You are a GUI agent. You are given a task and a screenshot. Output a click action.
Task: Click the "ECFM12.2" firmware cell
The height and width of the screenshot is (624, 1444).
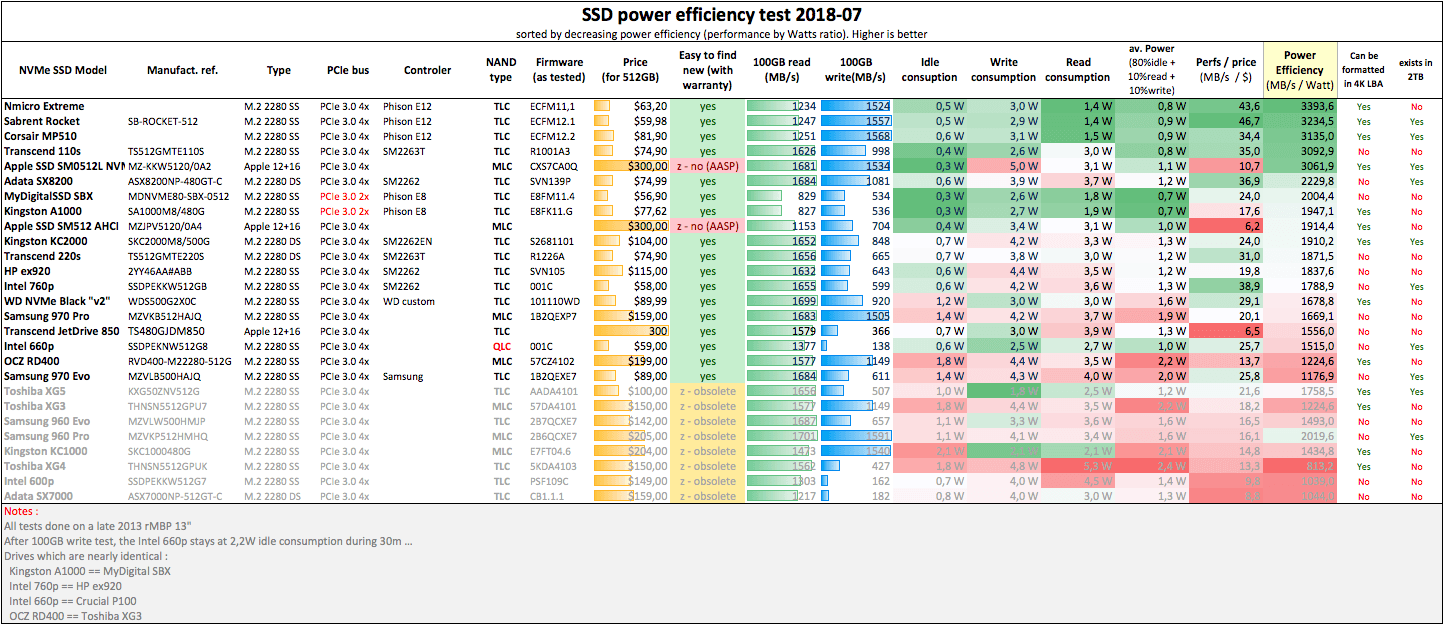click(554, 136)
